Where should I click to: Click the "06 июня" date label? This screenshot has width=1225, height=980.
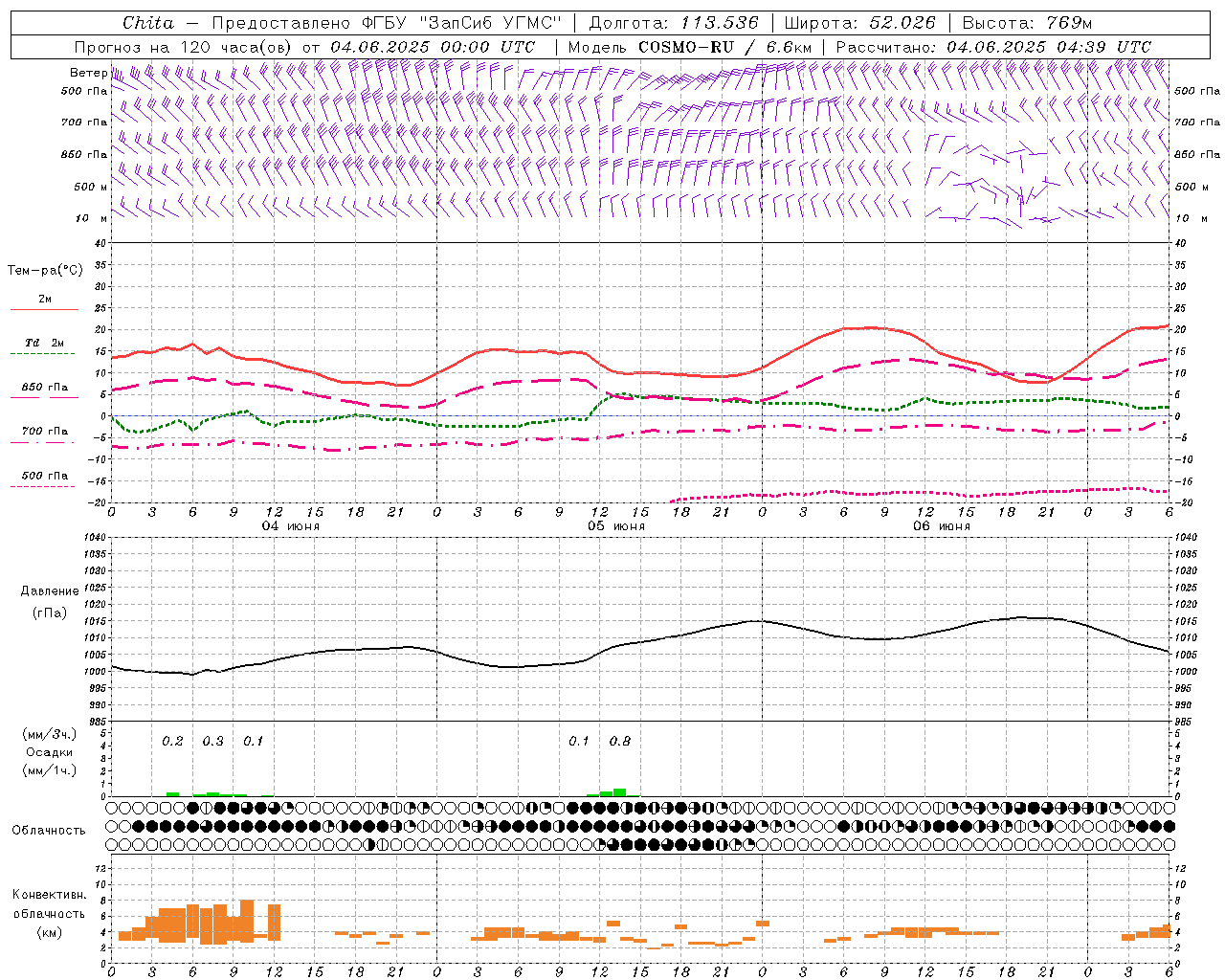pos(942,526)
